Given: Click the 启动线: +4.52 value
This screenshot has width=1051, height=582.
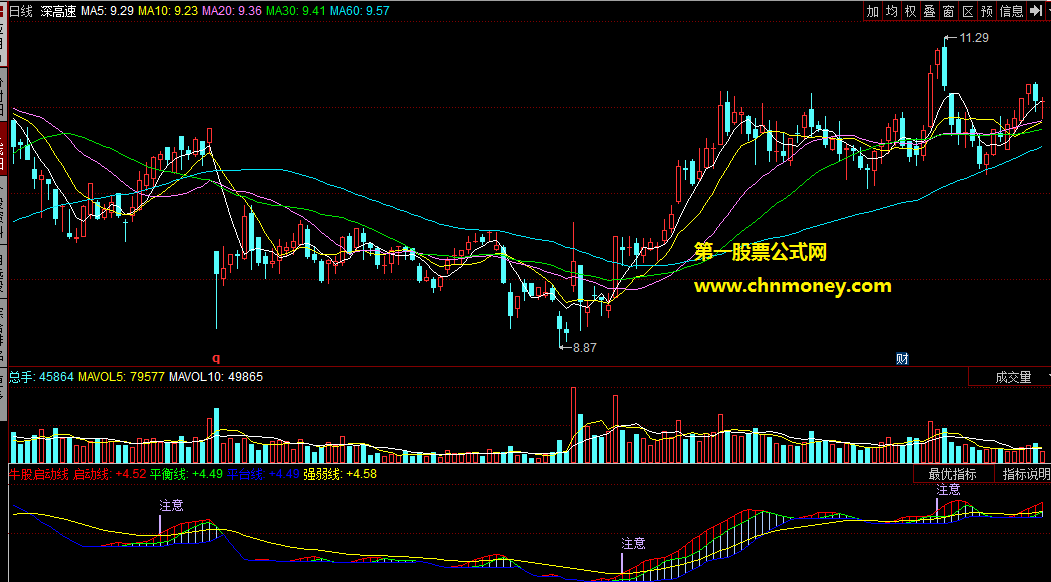Looking at the screenshot, I should [x=110, y=474].
